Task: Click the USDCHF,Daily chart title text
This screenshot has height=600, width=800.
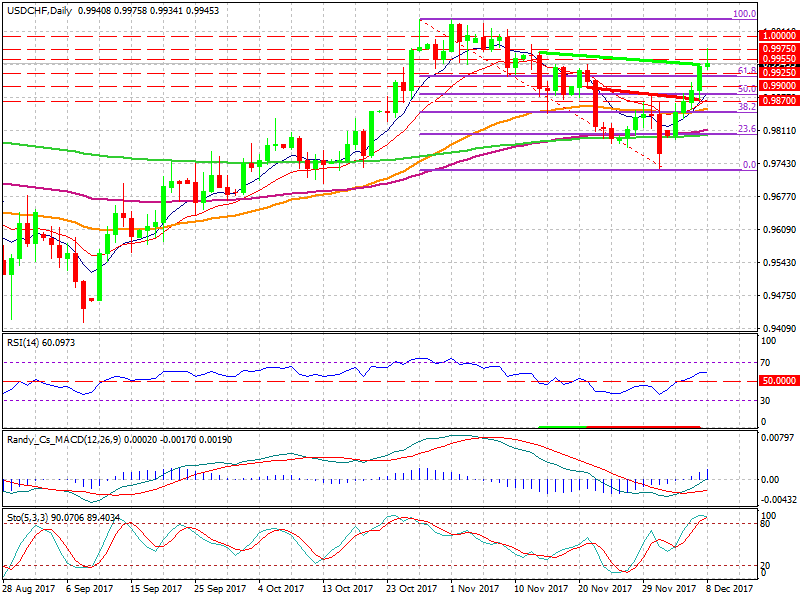Action: [41, 8]
